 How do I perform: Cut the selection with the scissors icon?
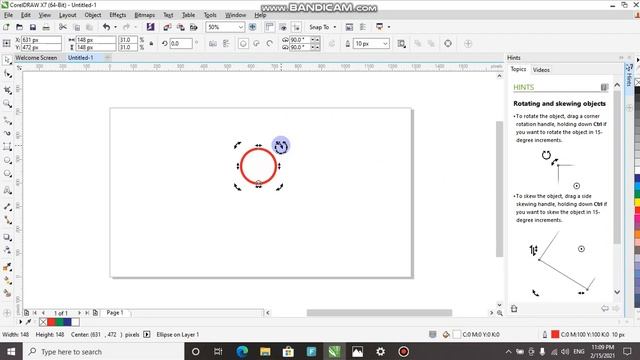tap(63, 27)
